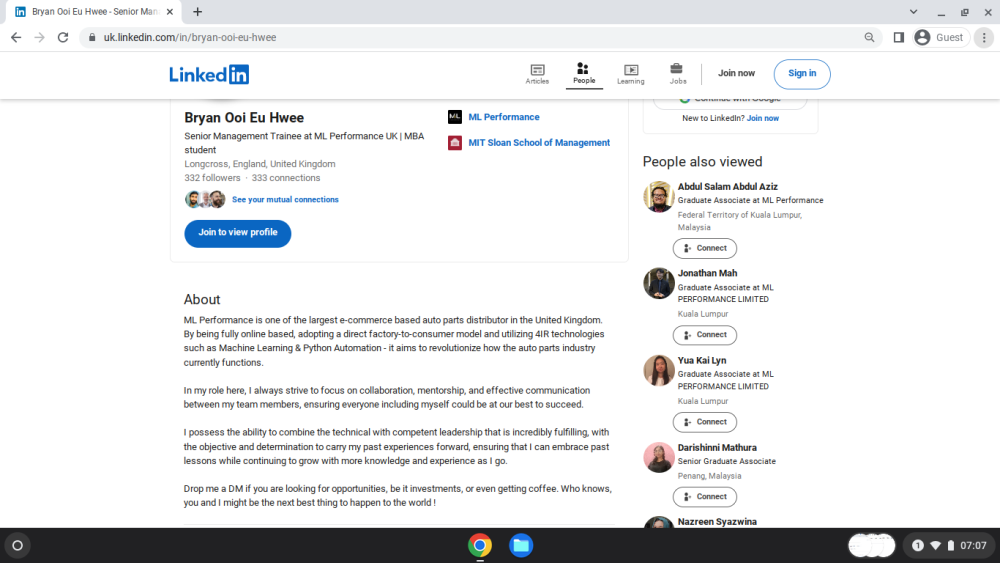Screen dimensions: 1000x563
Task: Click the zoom magnifier icon in address bar
Action: coord(869,38)
